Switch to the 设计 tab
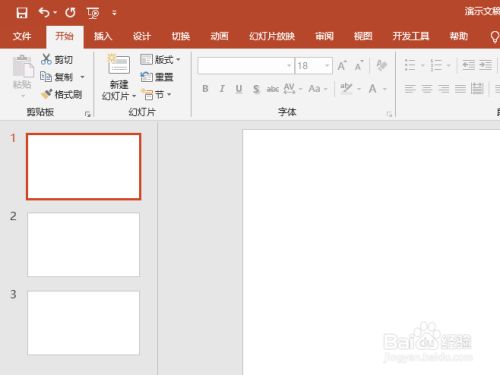 pyautogui.click(x=142, y=36)
